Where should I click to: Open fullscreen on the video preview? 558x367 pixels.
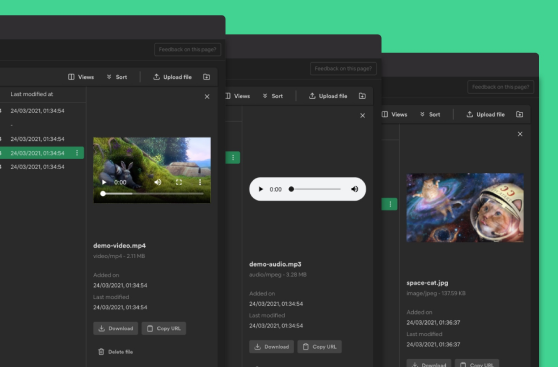pos(179,182)
